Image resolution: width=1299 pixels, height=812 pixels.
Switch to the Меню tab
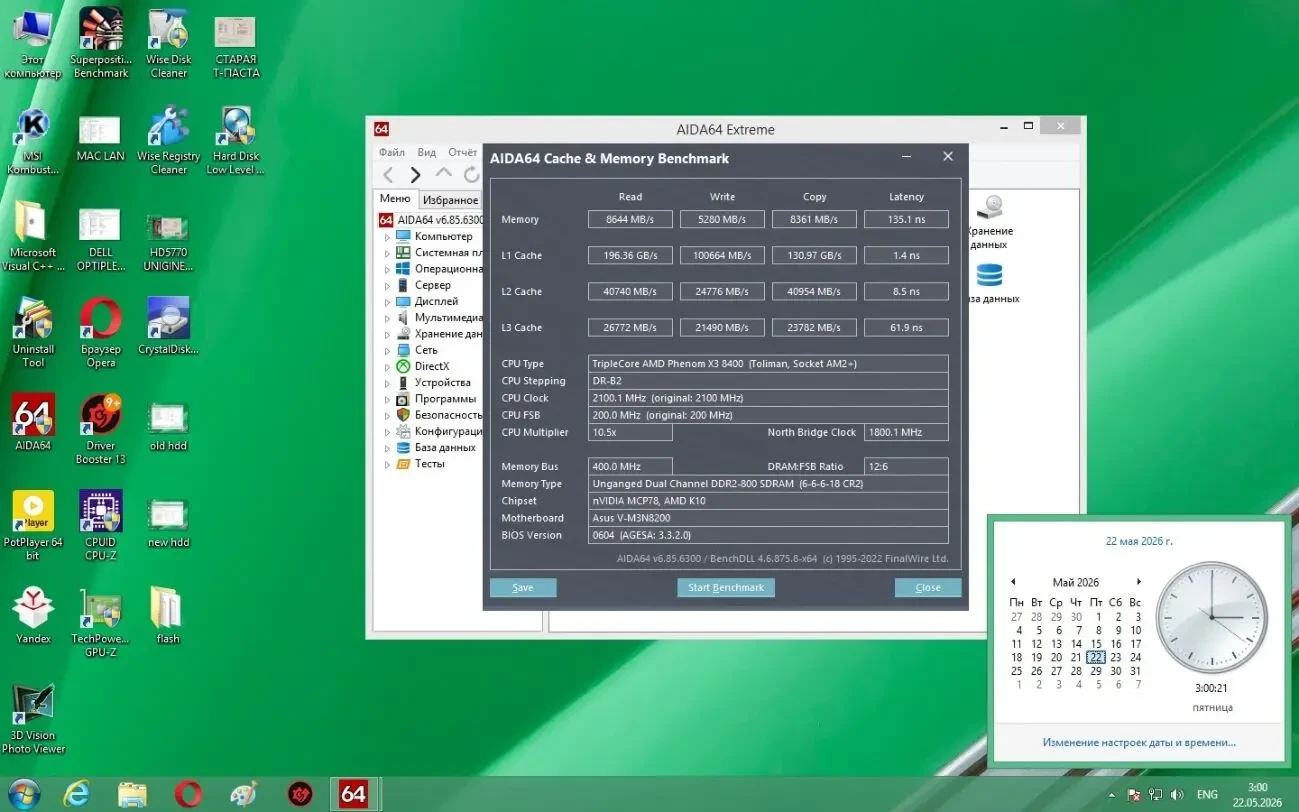[395, 199]
